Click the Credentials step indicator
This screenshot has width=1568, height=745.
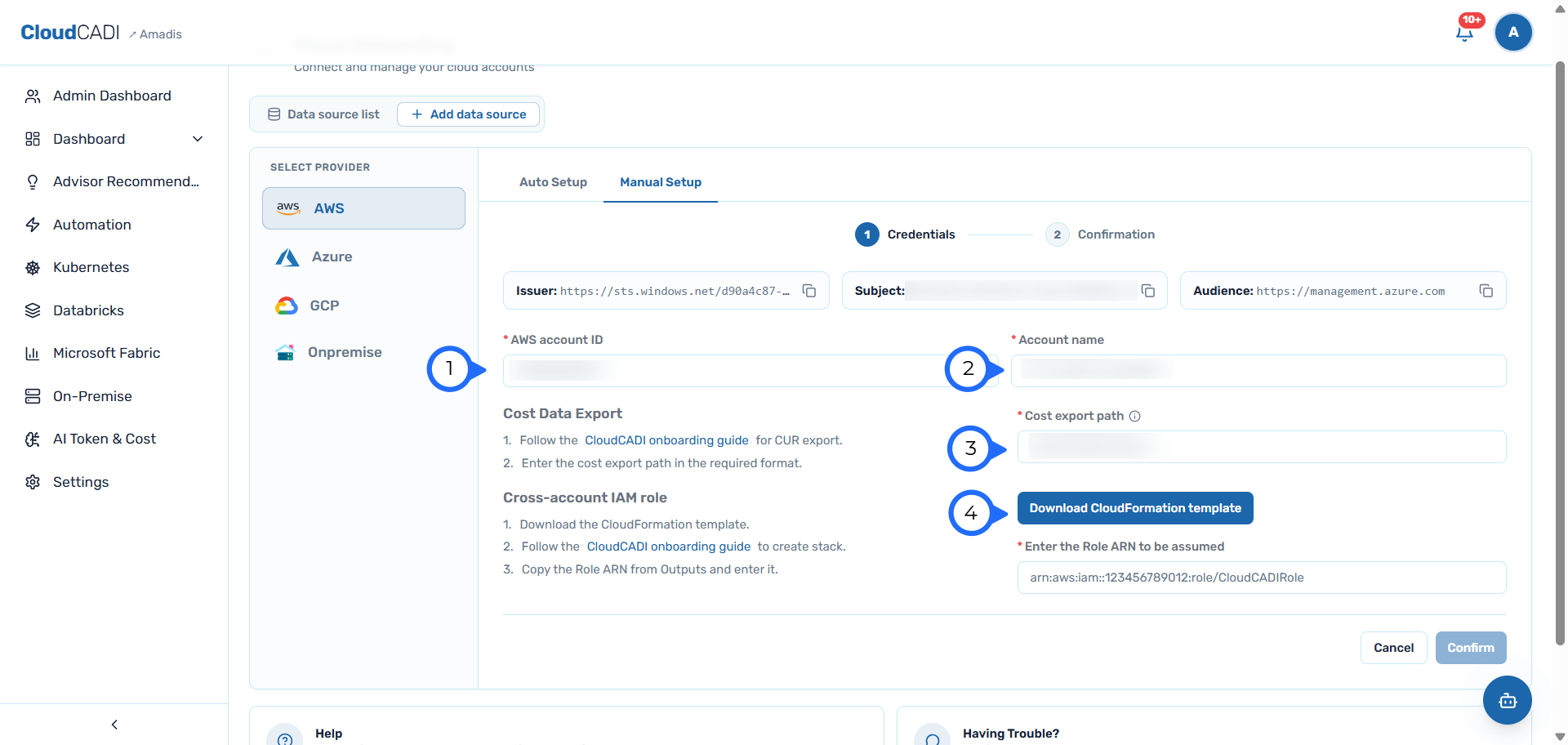(x=905, y=234)
